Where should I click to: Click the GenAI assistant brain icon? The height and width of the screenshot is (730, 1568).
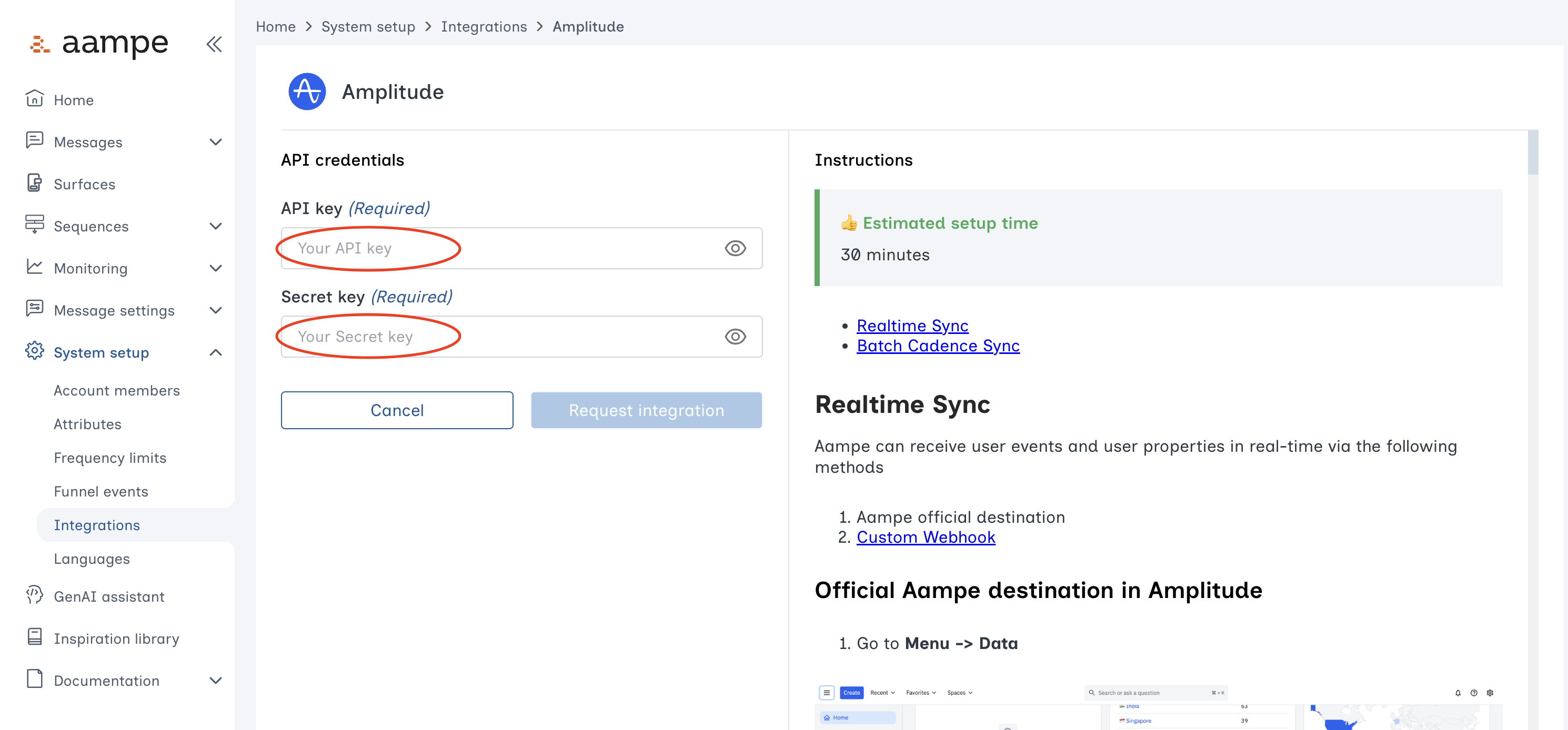[x=35, y=595]
